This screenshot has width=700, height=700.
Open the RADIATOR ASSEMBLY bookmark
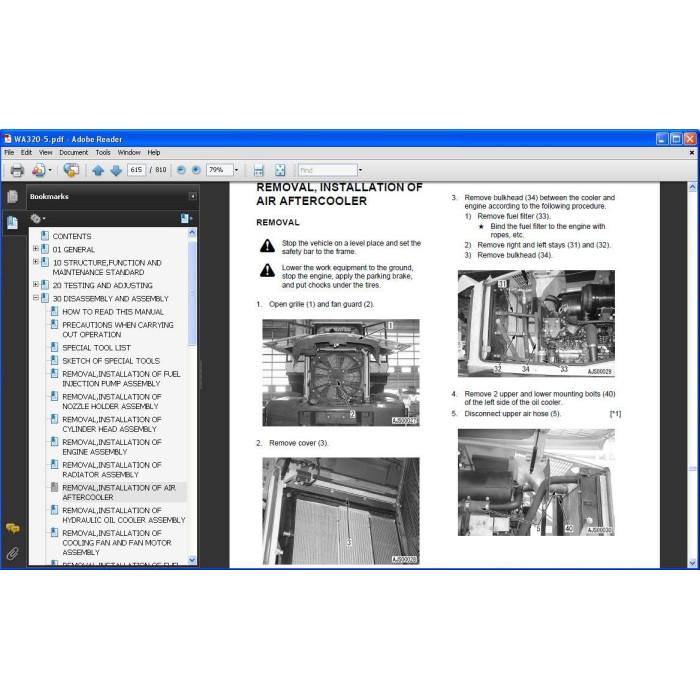click(112, 470)
